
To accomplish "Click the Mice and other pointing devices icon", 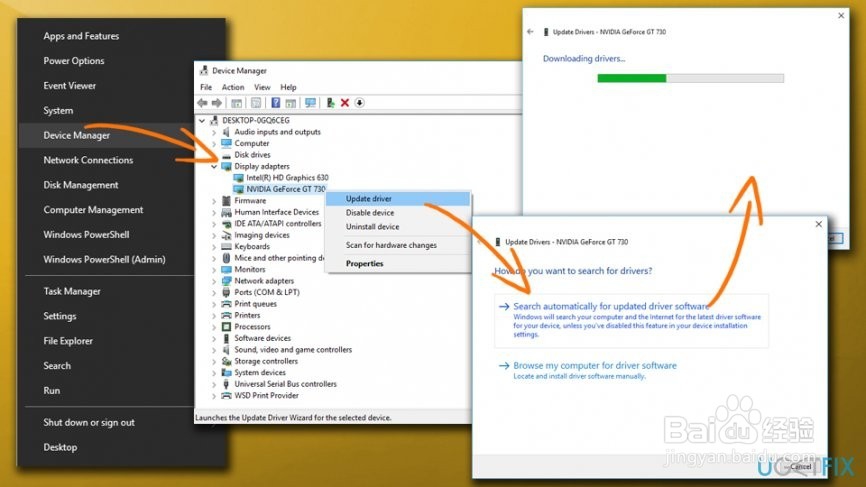I will click(226, 258).
